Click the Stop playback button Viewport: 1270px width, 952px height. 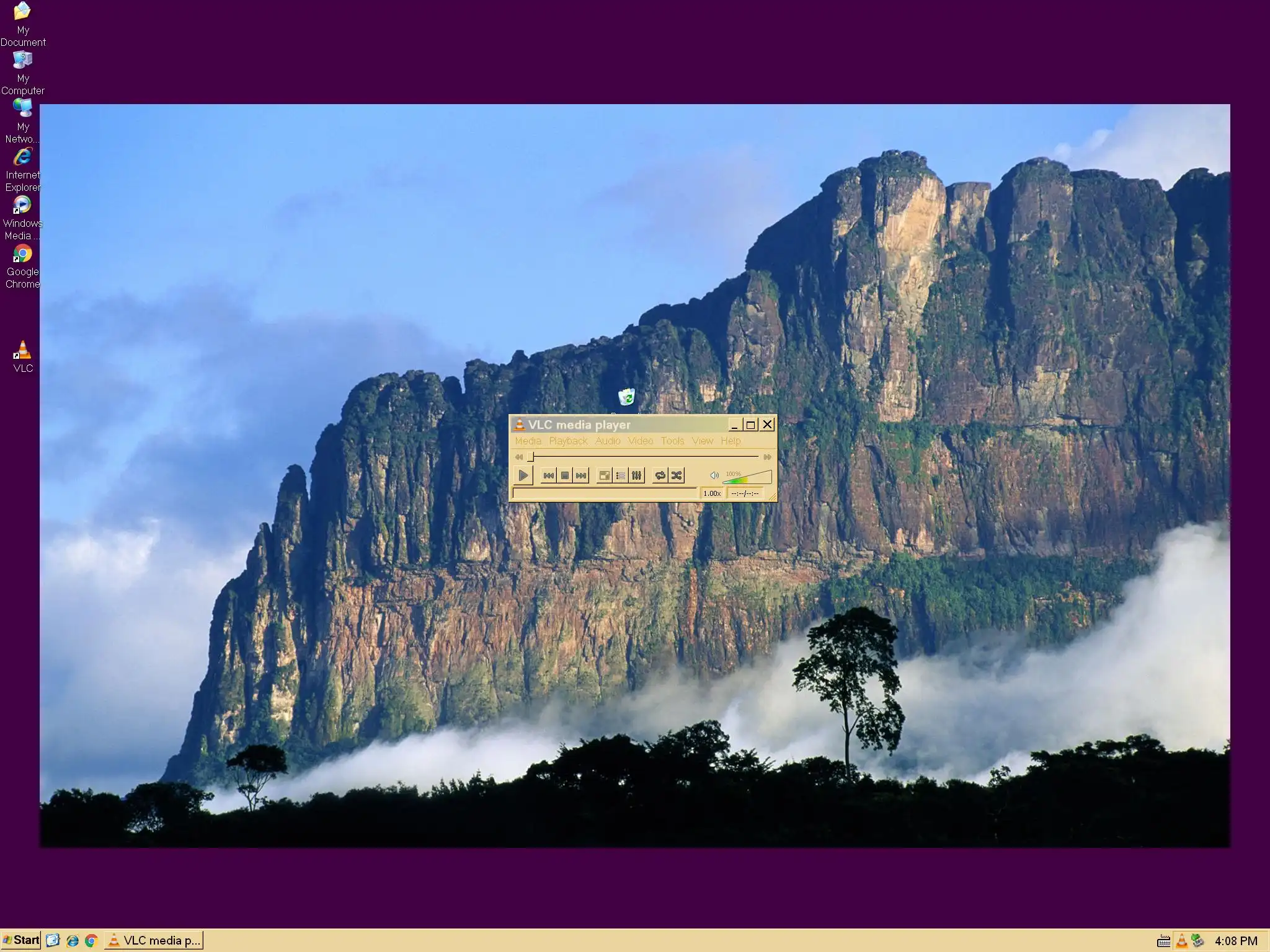(x=565, y=475)
